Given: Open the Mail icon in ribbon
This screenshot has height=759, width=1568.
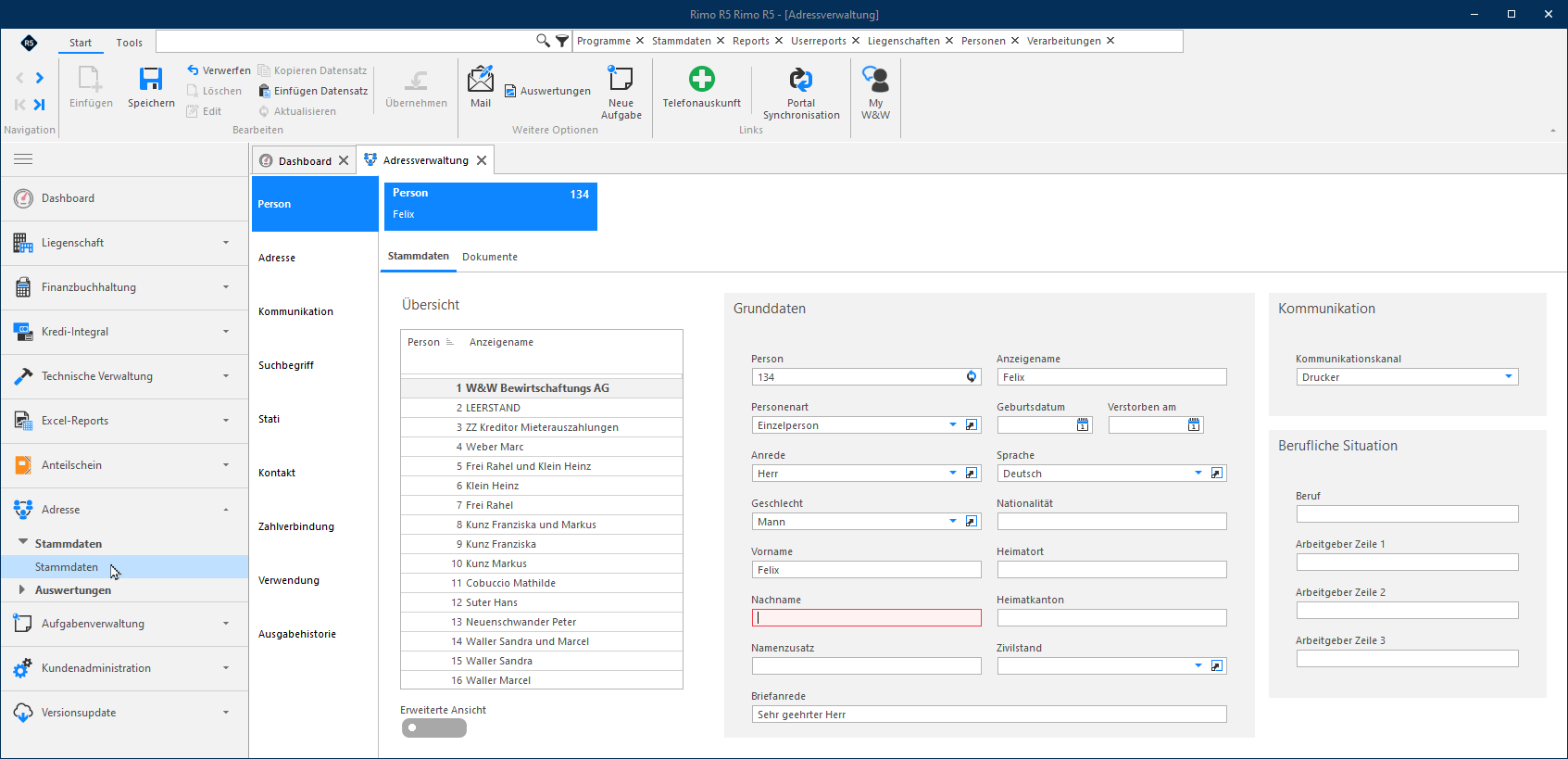Looking at the screenshot, I should point(481,79).
